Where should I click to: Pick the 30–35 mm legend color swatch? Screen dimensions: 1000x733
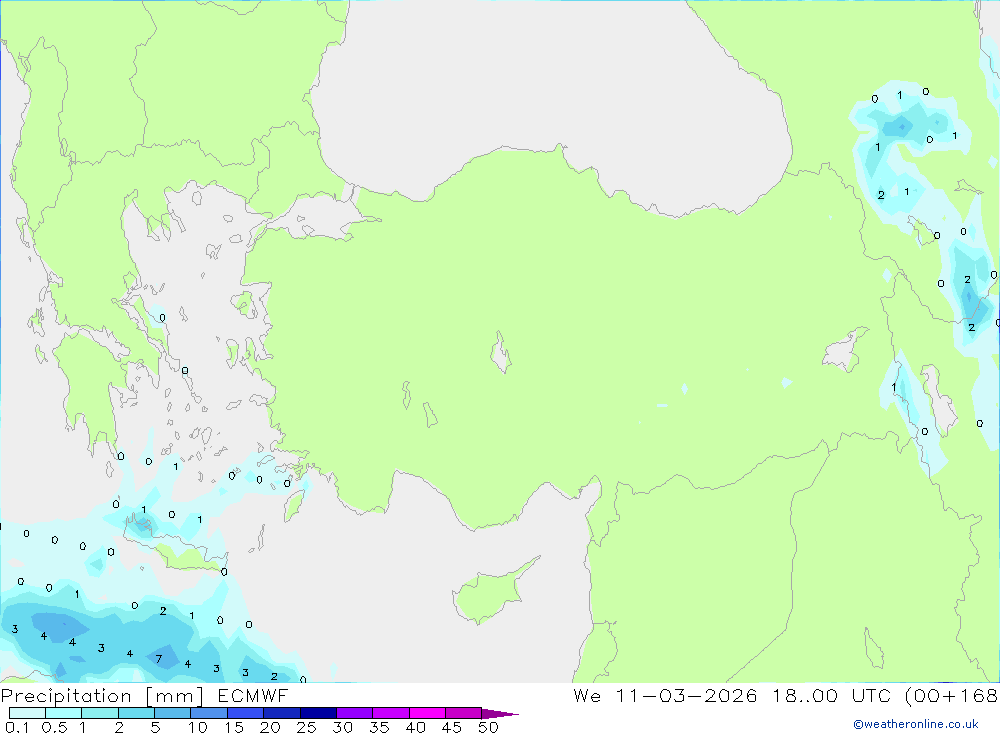[x=354, y=713]
